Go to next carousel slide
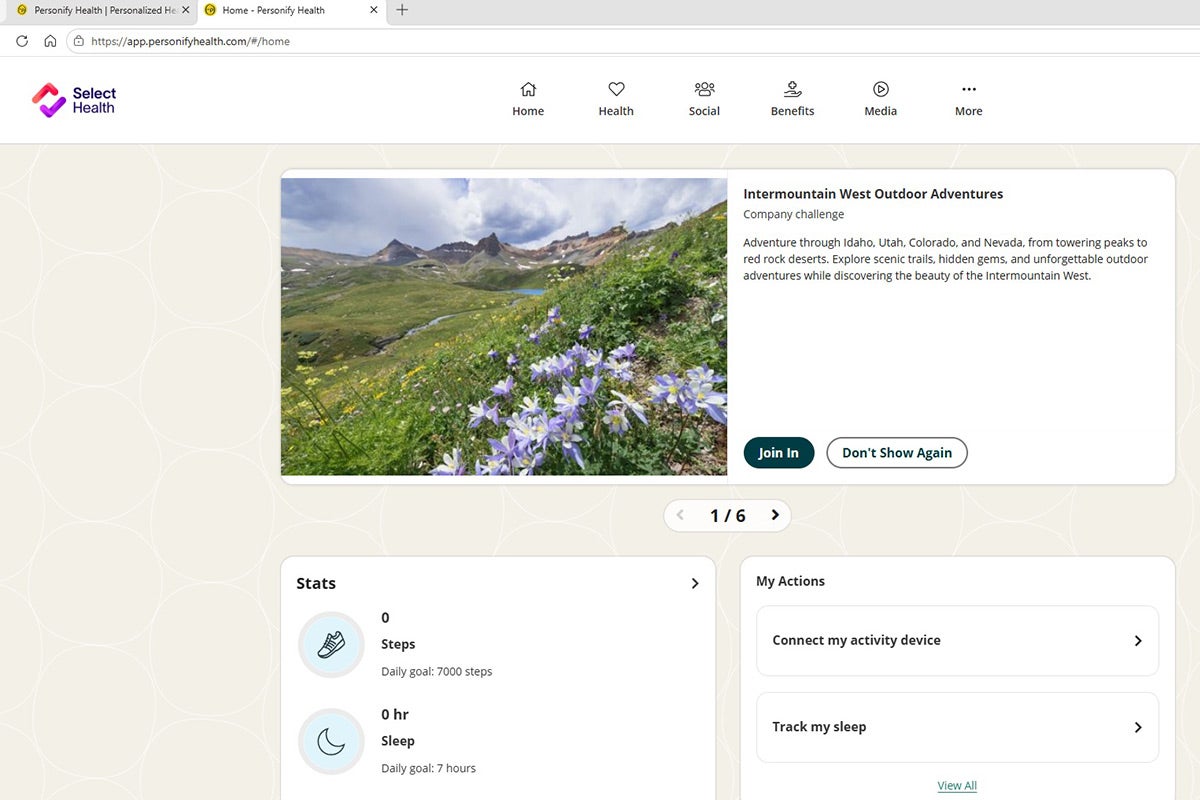The image size is (1200, 800). pyautogui.click(x=775, y=515)
